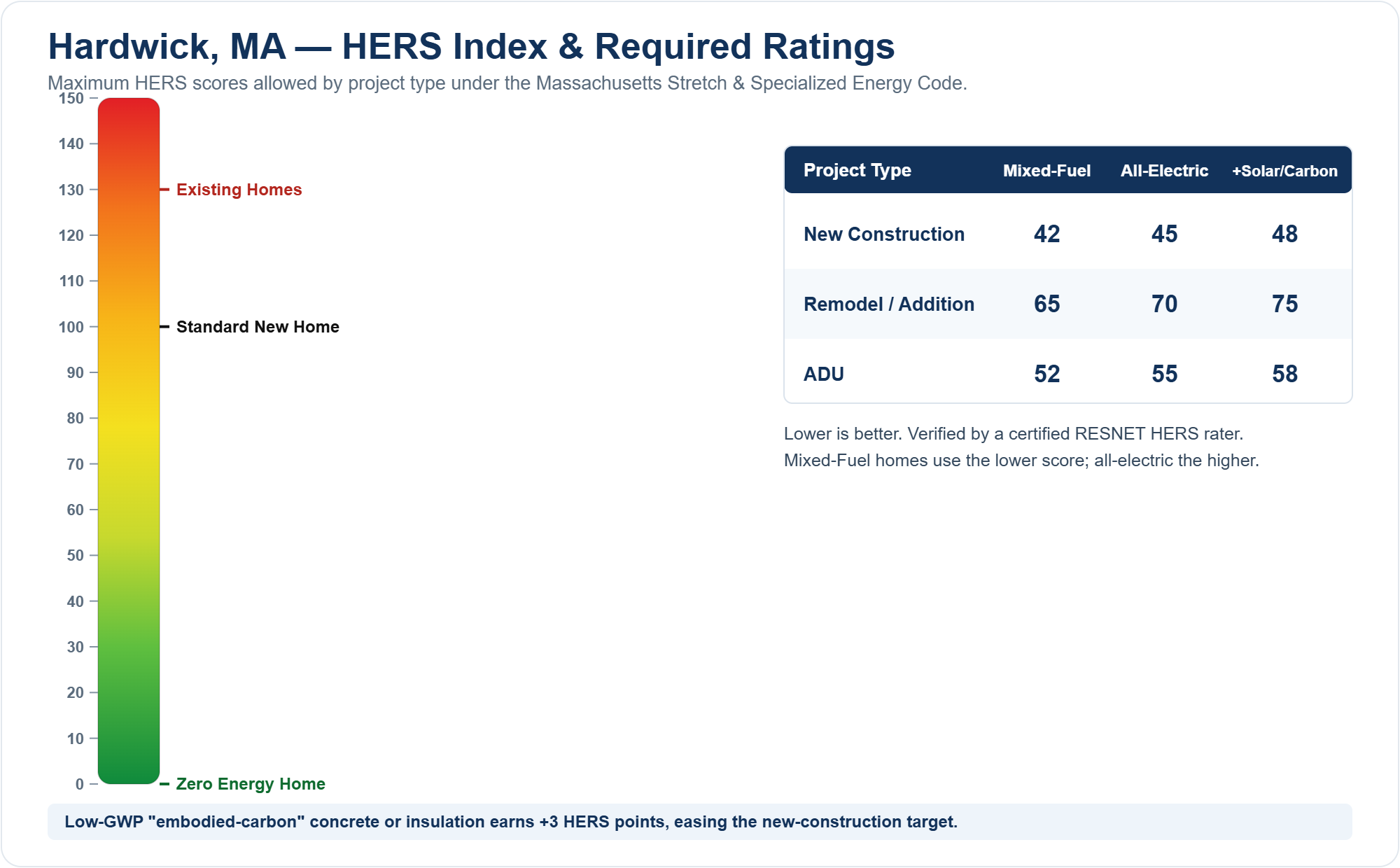Click the 70 axis tick label on scale

[76, 465]
